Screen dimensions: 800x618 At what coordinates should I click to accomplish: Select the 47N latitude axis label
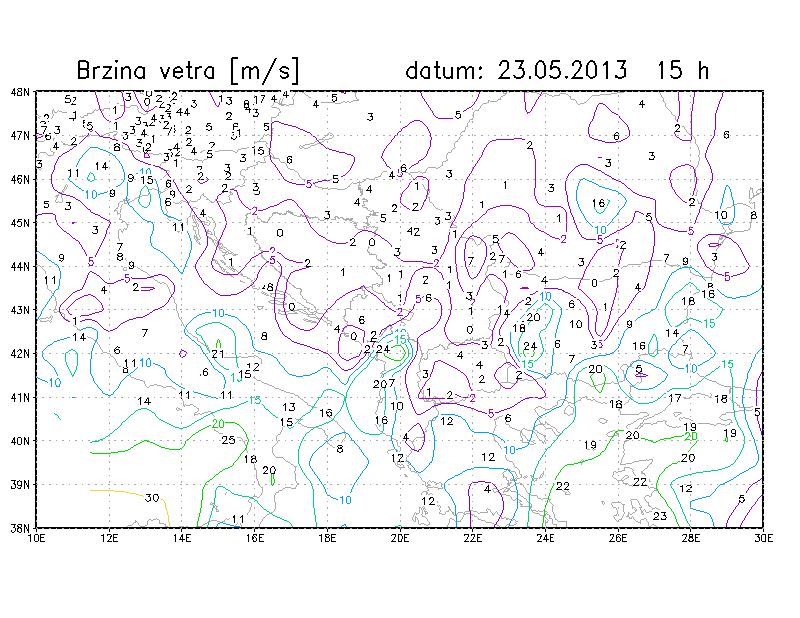pyautogui.click(x=20, y=136)
